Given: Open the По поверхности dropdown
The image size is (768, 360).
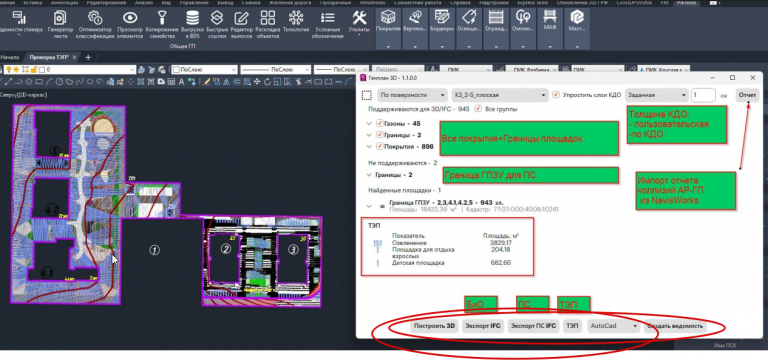Looking at the screenshot, I should [412, 95].
